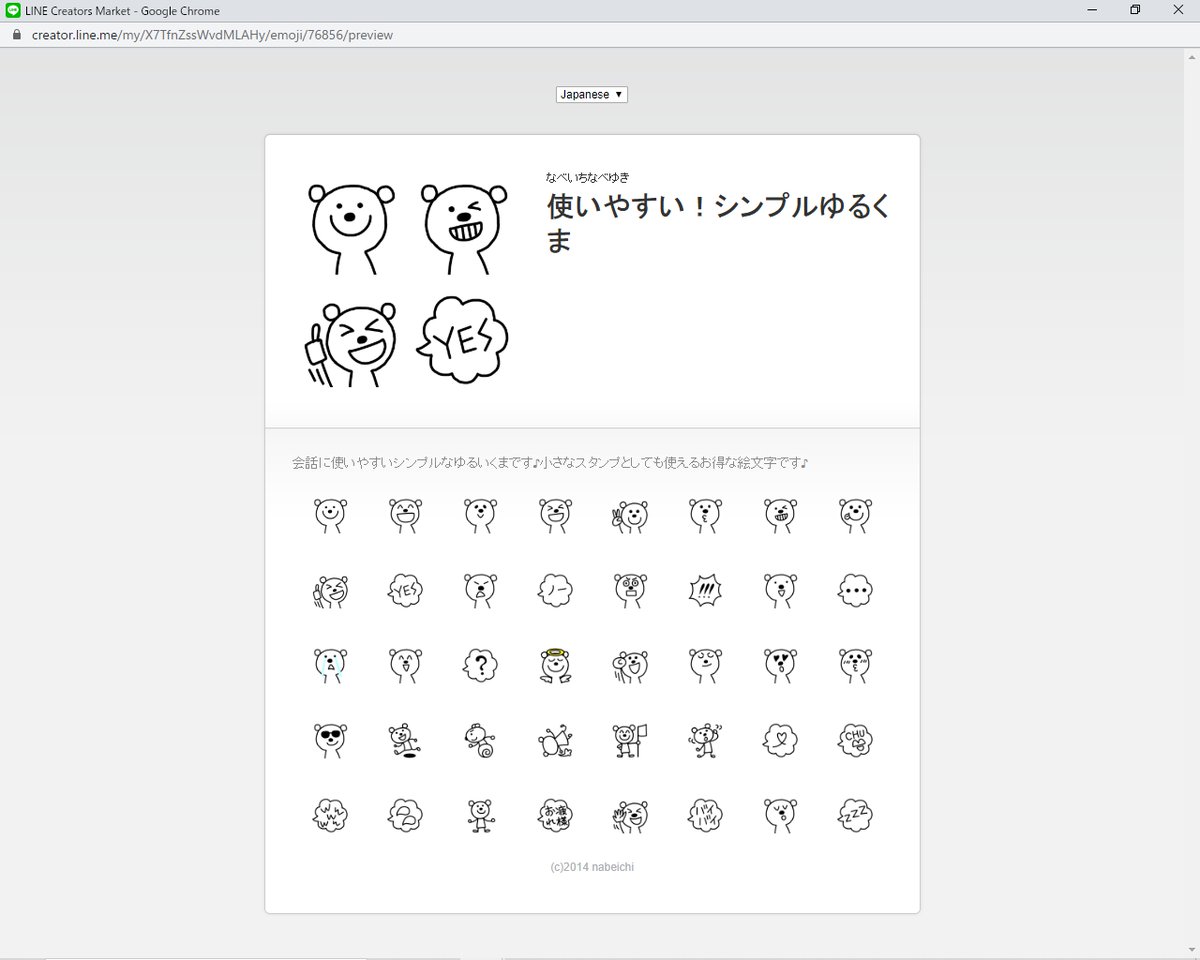
Task: Pick the YES speech bubble emoji
Action: (x=406, y=591)
